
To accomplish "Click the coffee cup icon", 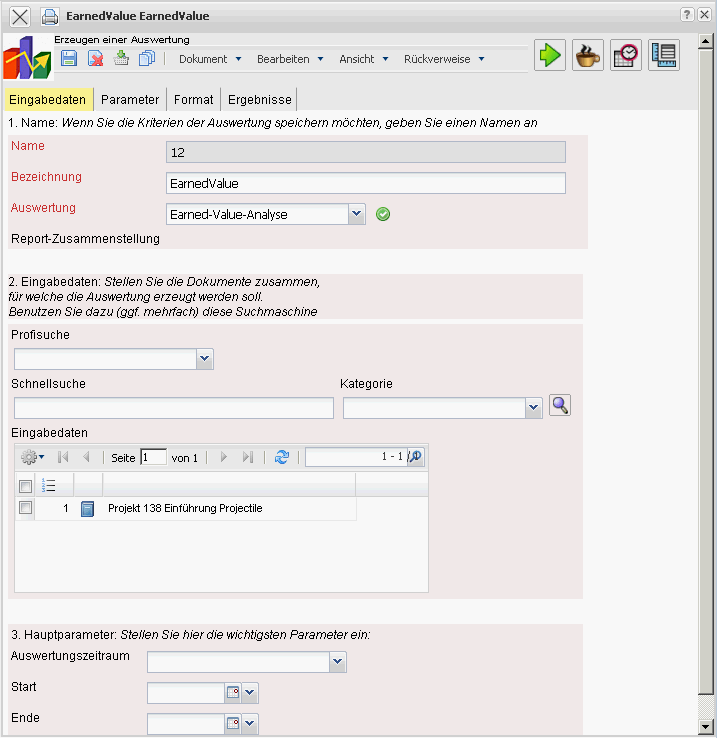I will click(x=587, y=56).
